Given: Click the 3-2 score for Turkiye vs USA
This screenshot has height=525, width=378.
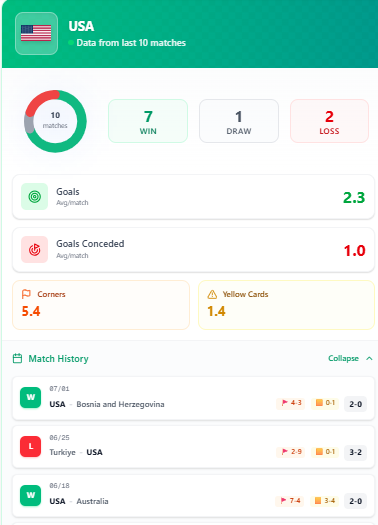Looking at the screenshot, I should click(x=356, y=452).
